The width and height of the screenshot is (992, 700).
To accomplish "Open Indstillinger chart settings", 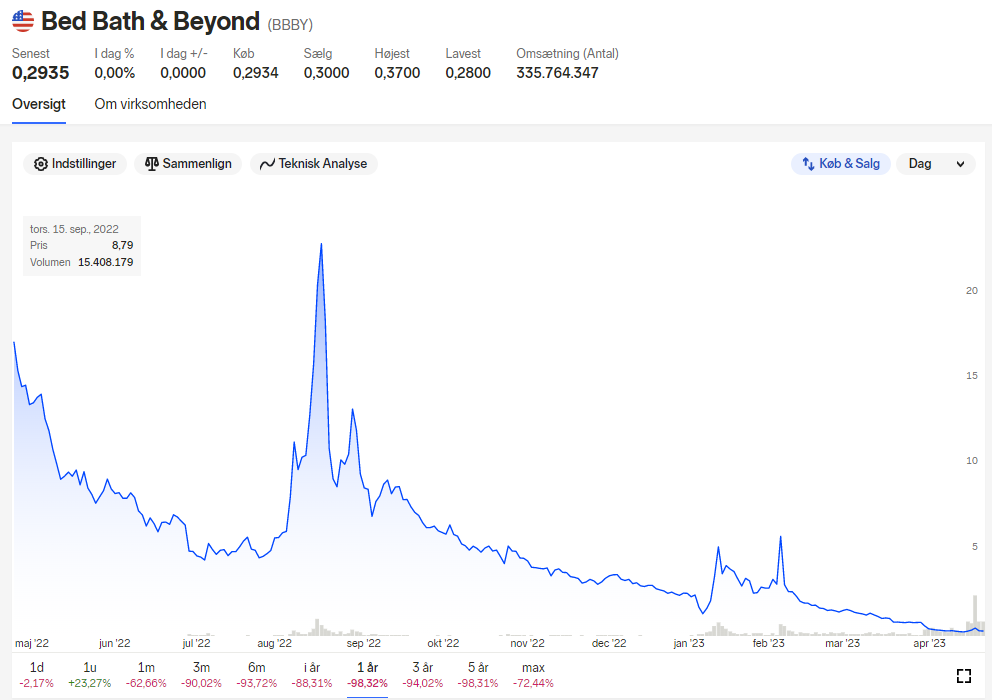I will [75, 164].
